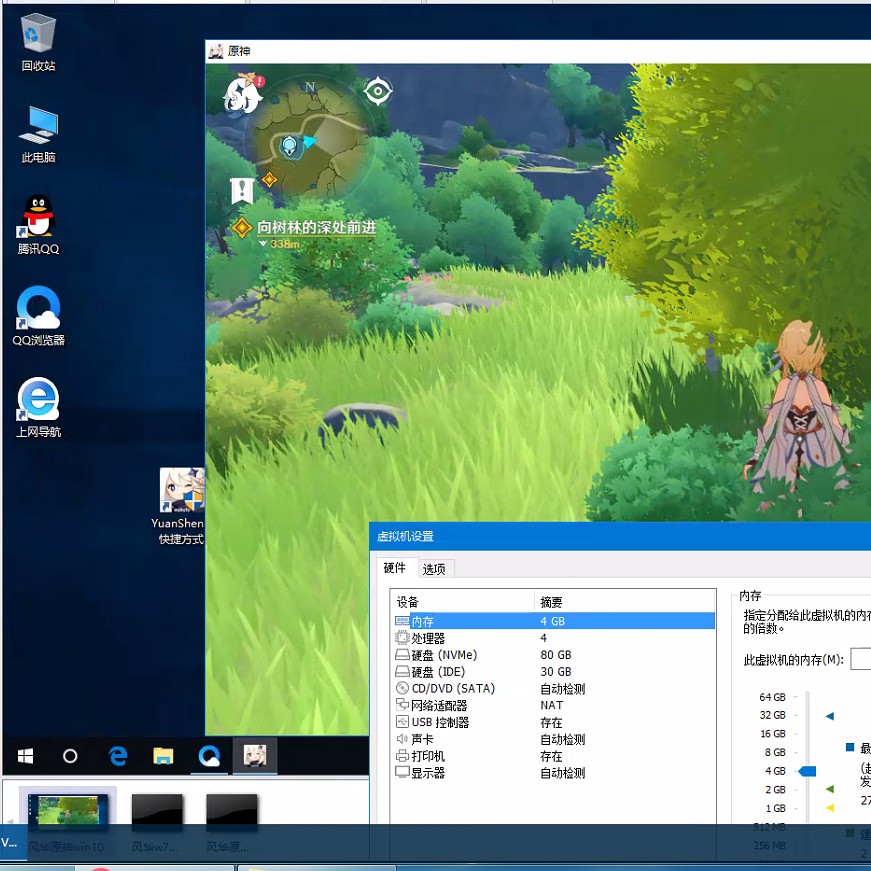Viewport: 871px width, 871px height.
Task: Select the 显示器 device row
Action: 554,773
